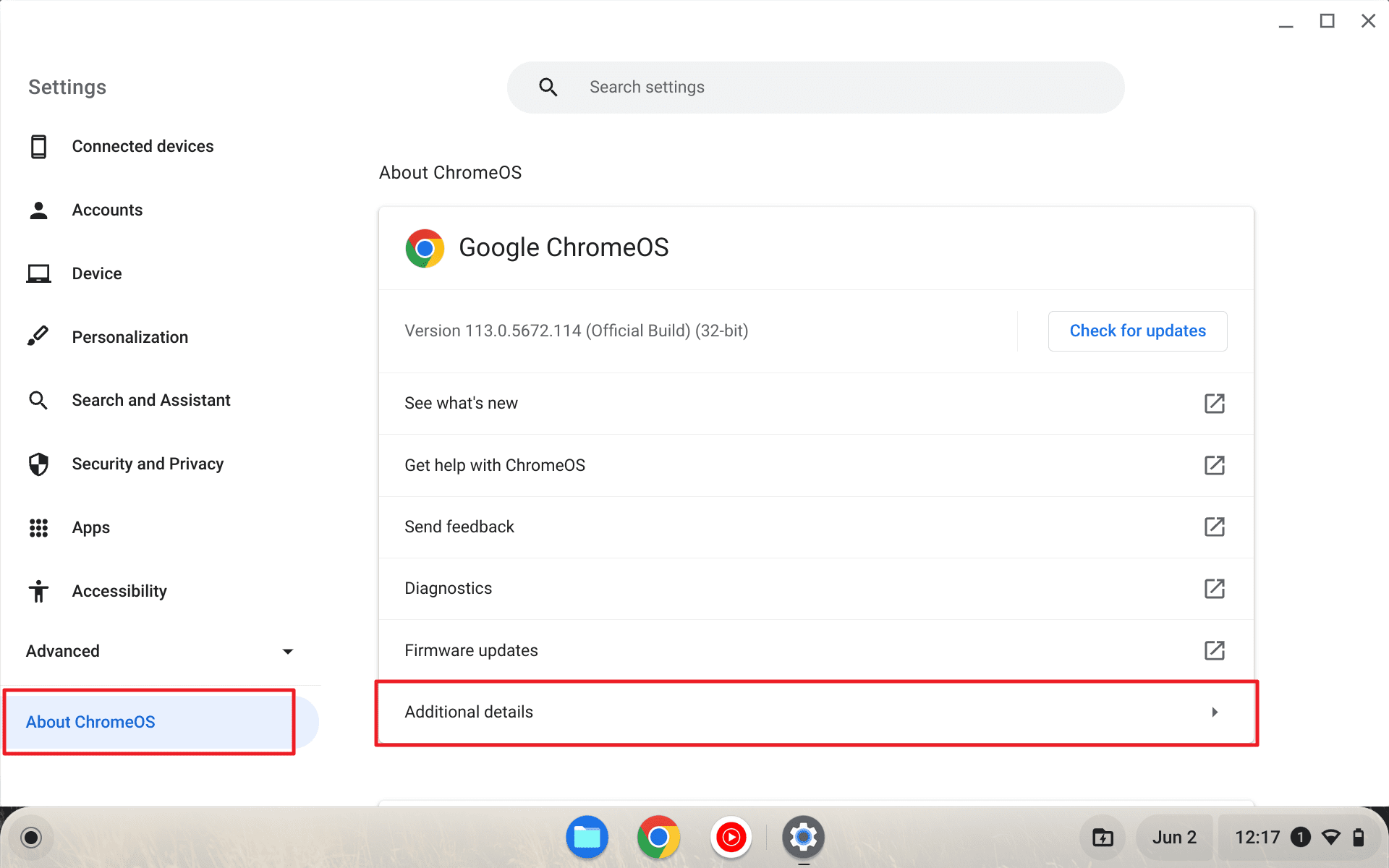Click Check for updates button
The height and width of the screenshot is (868, 1389).
1137,331
